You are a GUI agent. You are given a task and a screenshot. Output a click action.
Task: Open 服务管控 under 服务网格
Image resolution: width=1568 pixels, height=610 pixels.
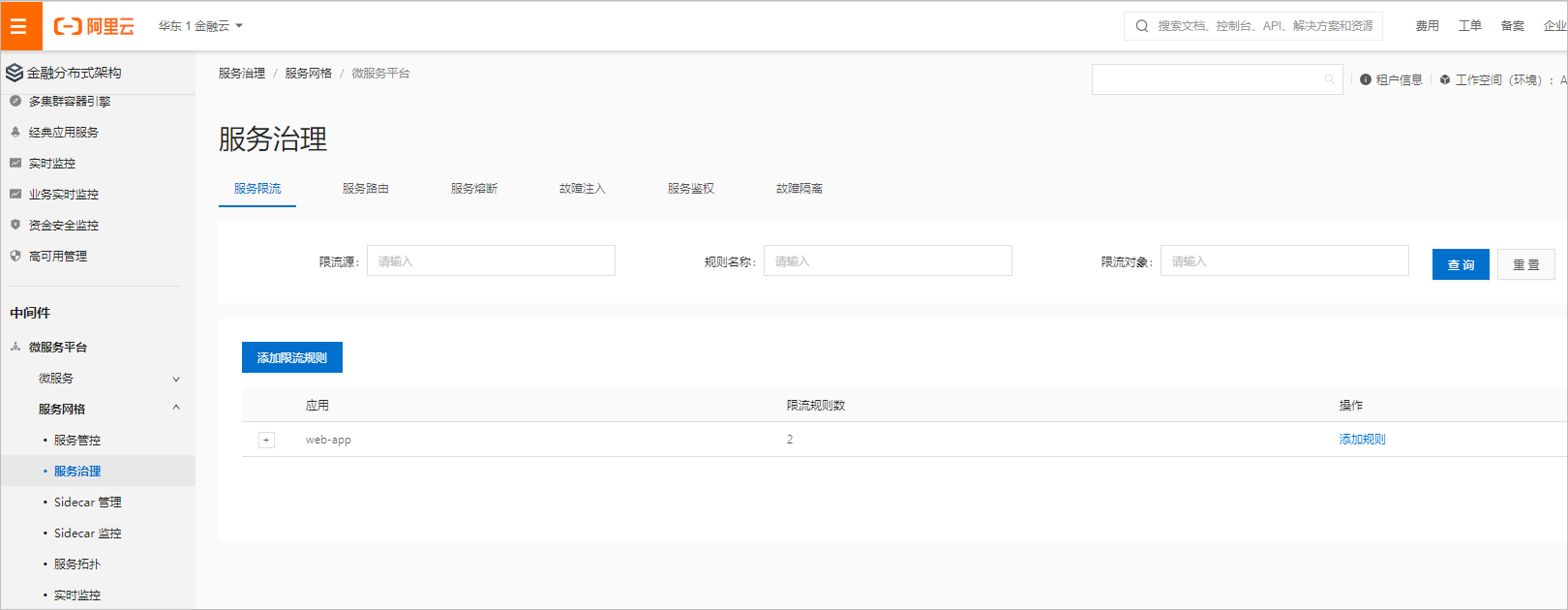[77, 441]
